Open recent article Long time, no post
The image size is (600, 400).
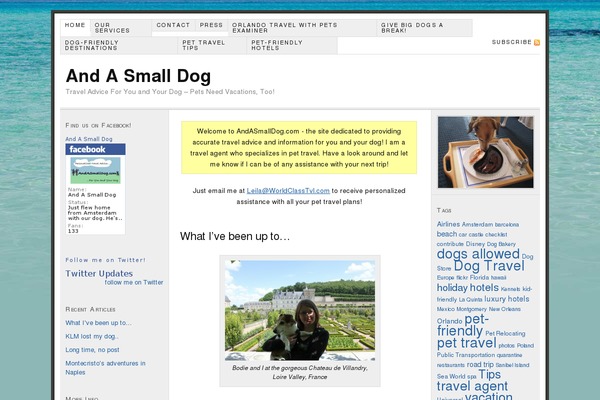click(x=92, y=350)
